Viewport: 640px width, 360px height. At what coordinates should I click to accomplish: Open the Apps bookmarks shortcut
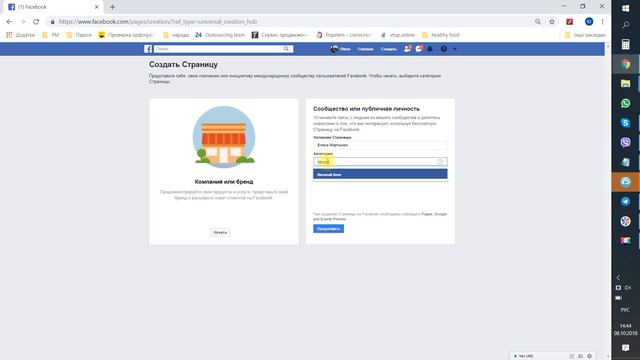(x=20, y=35)
